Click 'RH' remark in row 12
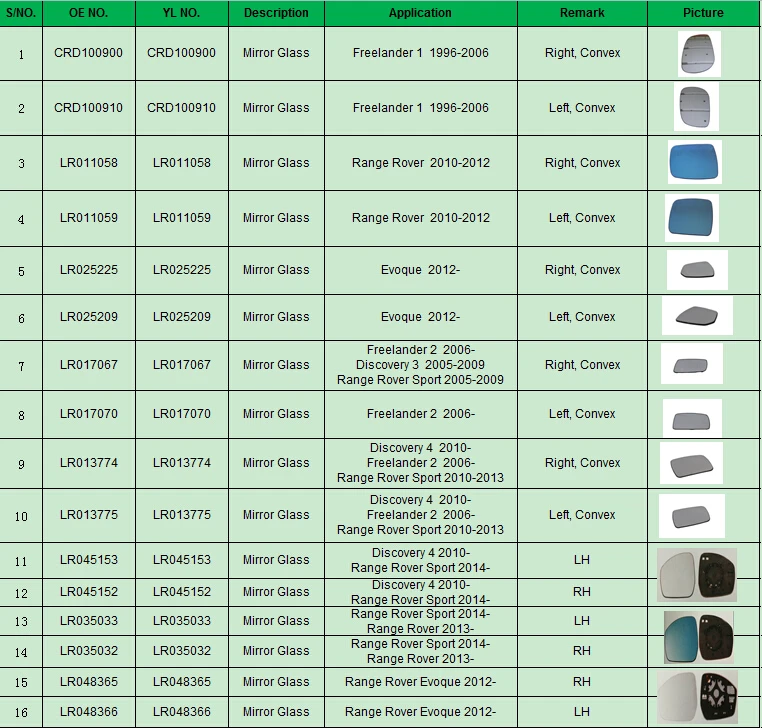Screen dimensions: 762x728 point(582,591)
